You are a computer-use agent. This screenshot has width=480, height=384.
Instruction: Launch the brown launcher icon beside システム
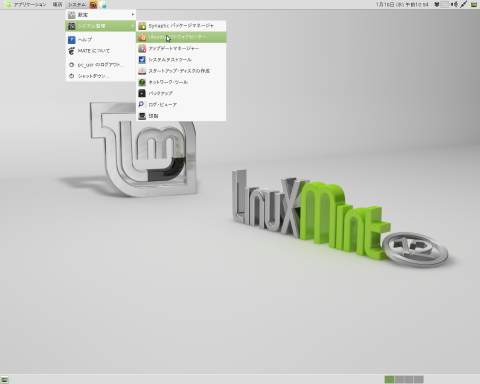(93, 5)
